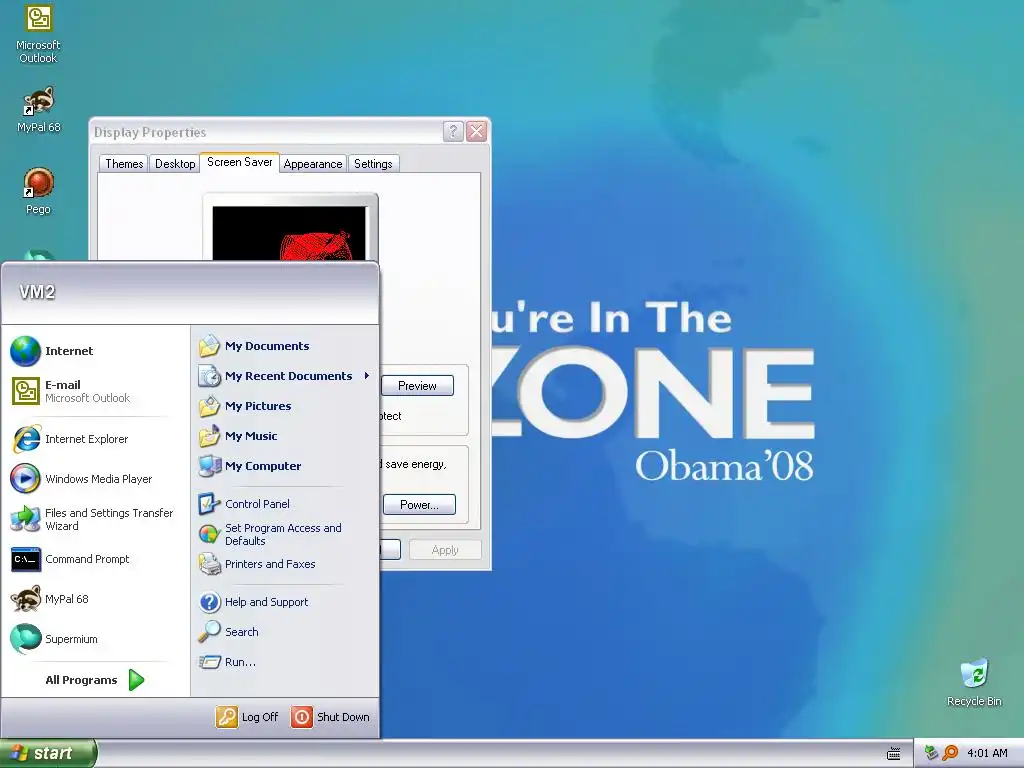Click the screen saver preview monitor
This screenshot has height=768, width=1024.
tap(290, 229)
